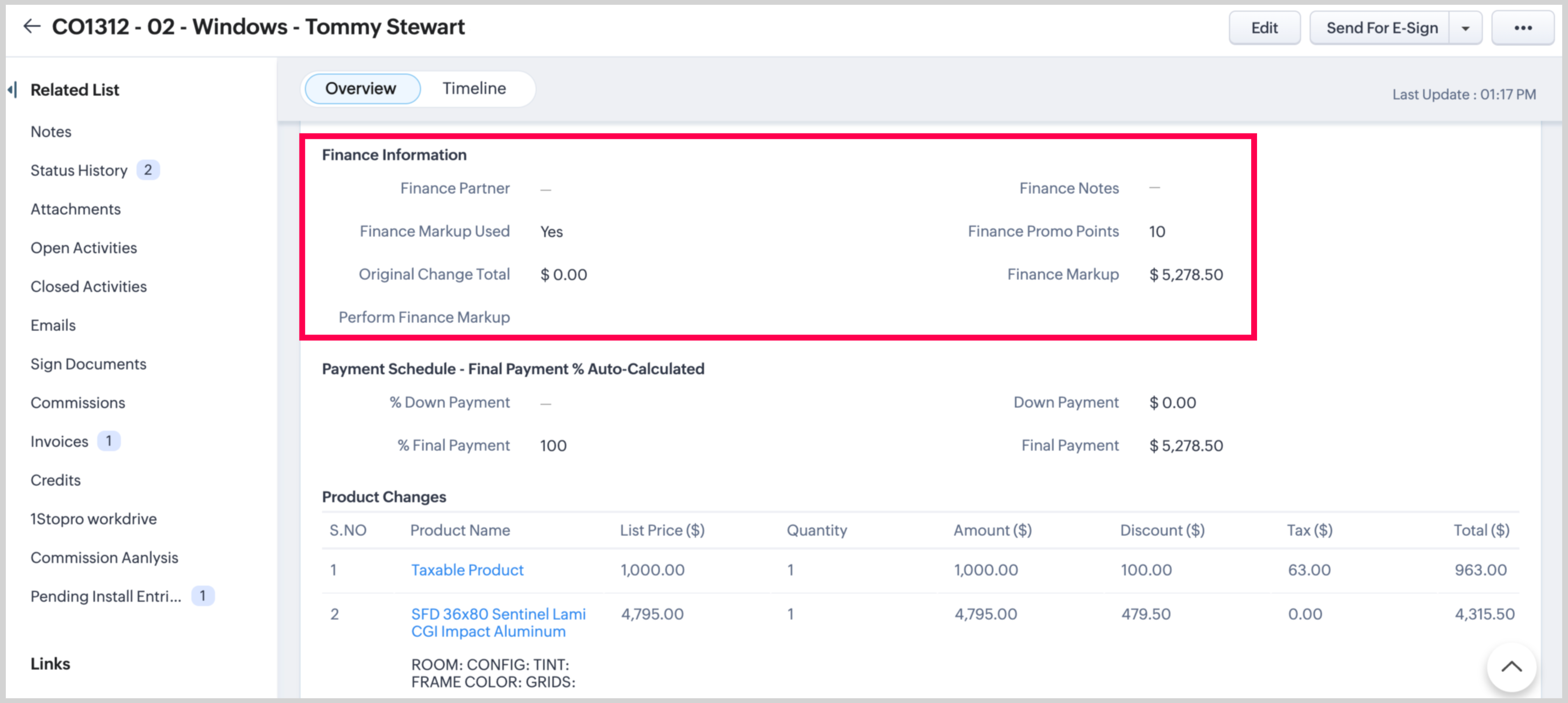Click the scroll-to-top chevron button
Screen dimensions: 1568x703
pyautogui.click(x=1511, y=666)
